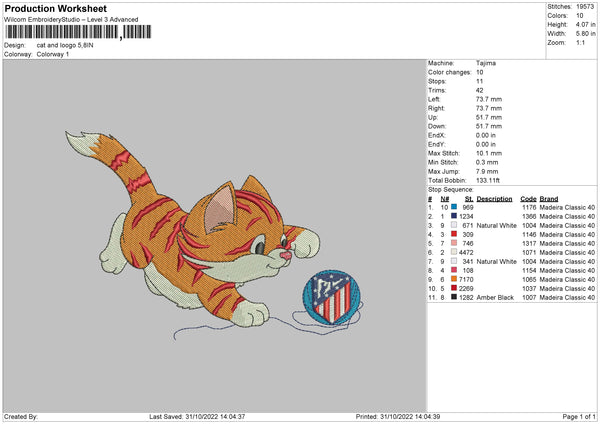Click the Production Worksheet title
Image resolution: width=600 pixels, height=424 pixels.
coord(55,8)
